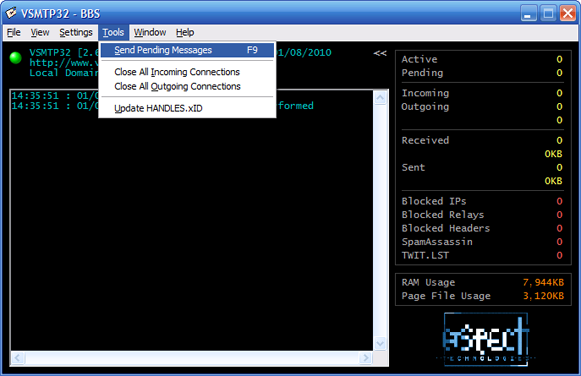
Task: Click the Aspect Technologies logo
Action: 486,339
